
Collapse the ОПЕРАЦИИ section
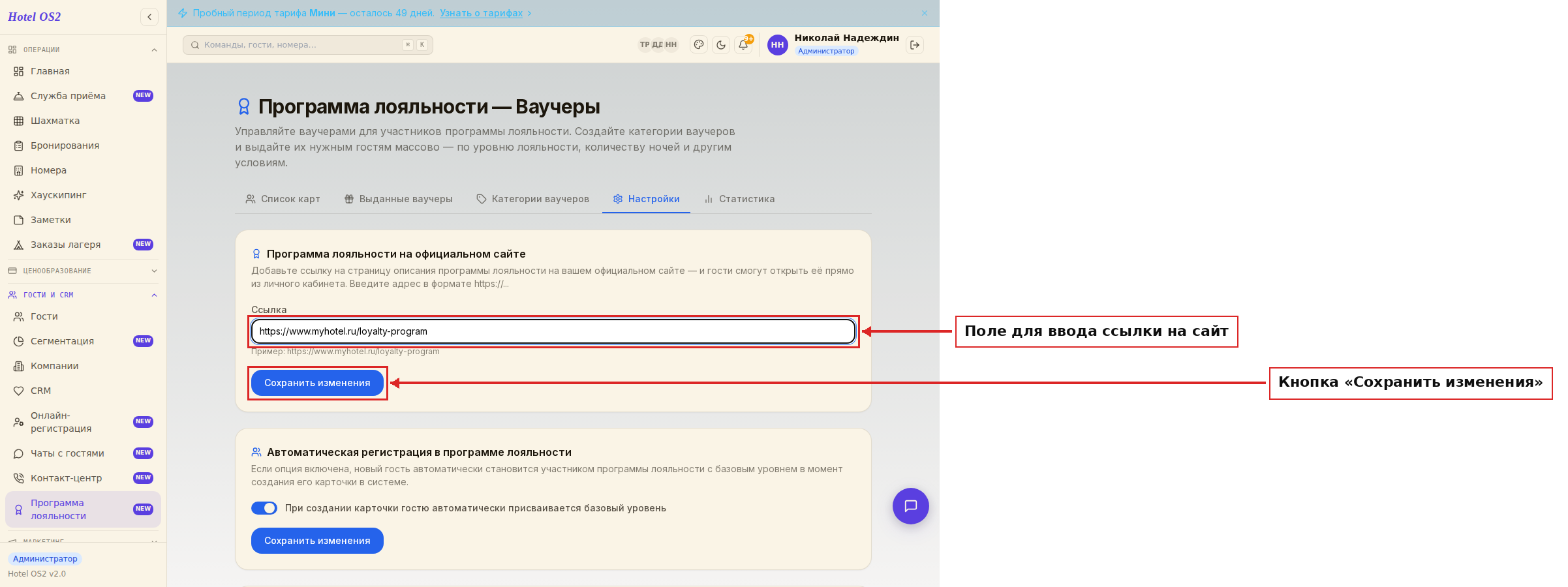(x=83, y=50)
